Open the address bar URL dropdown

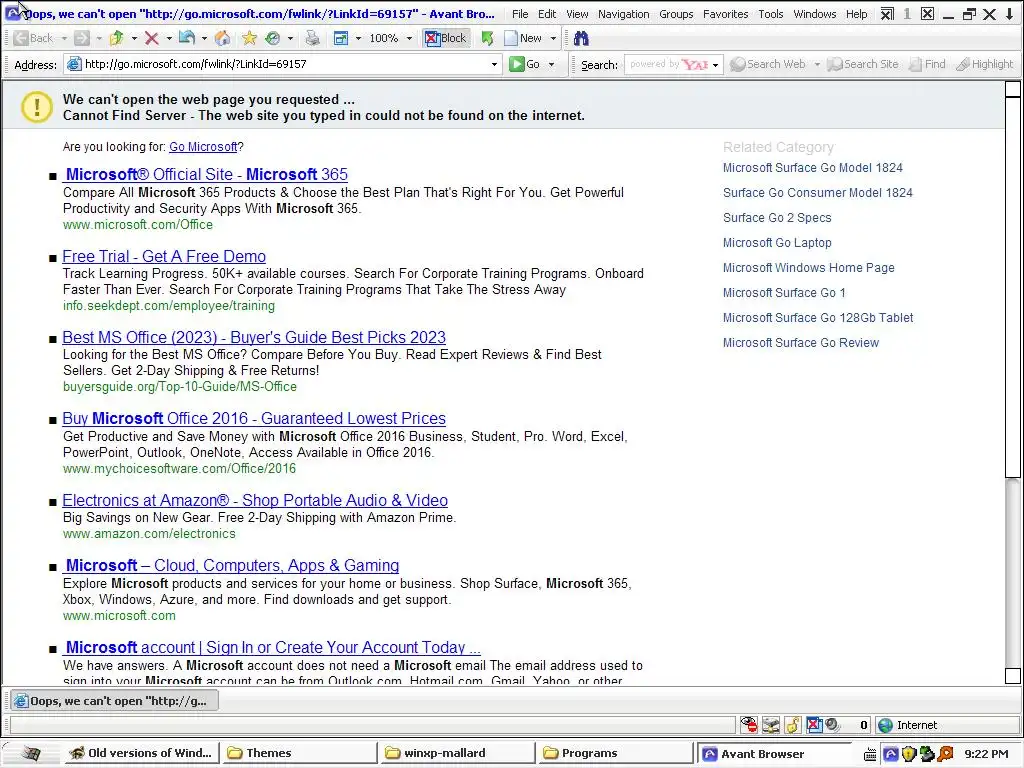[494, 64]
